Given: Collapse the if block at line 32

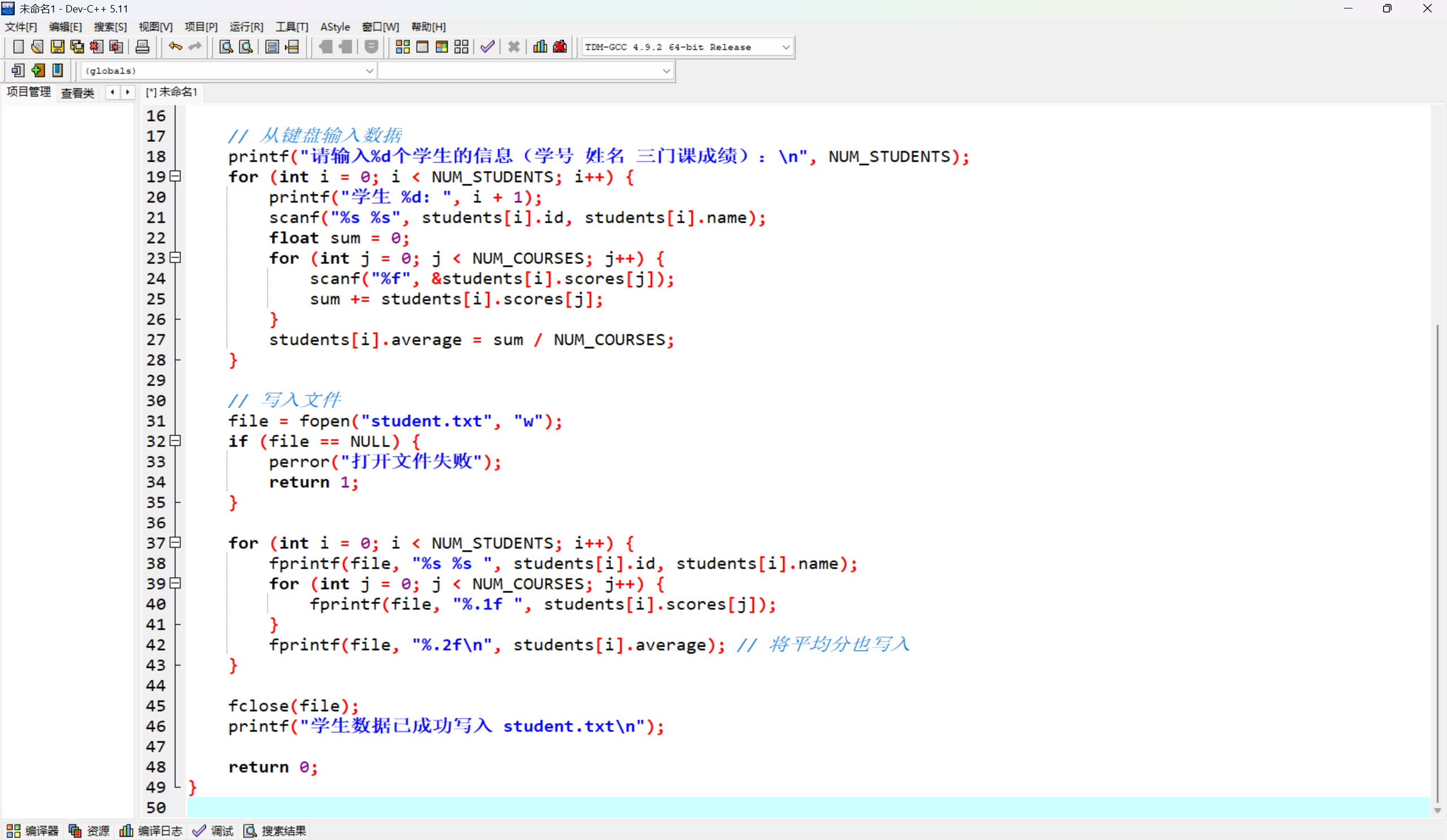Looking at the screenshot, I should (x=176, y=441).
